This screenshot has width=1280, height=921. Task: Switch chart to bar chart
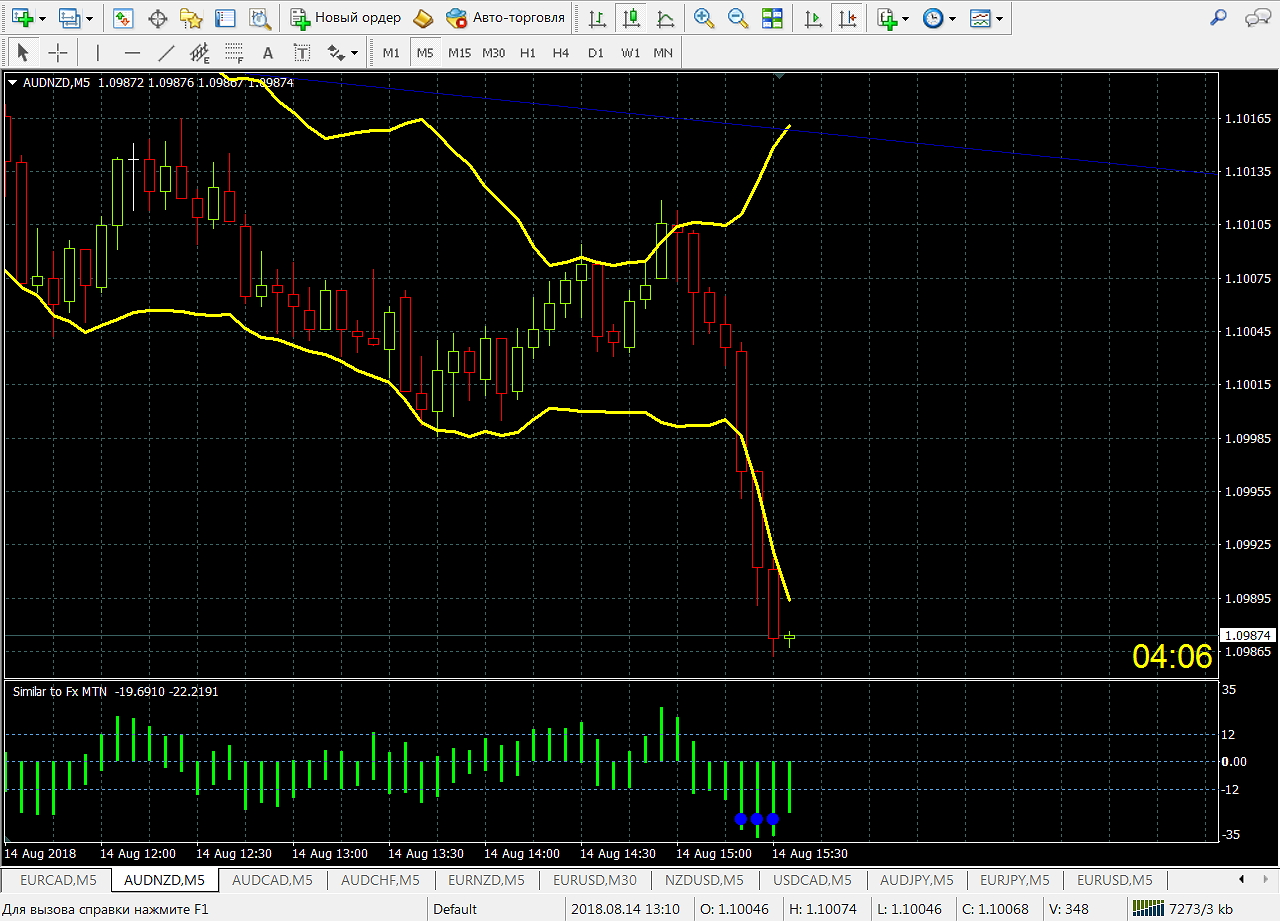click(x=597, y=18)
